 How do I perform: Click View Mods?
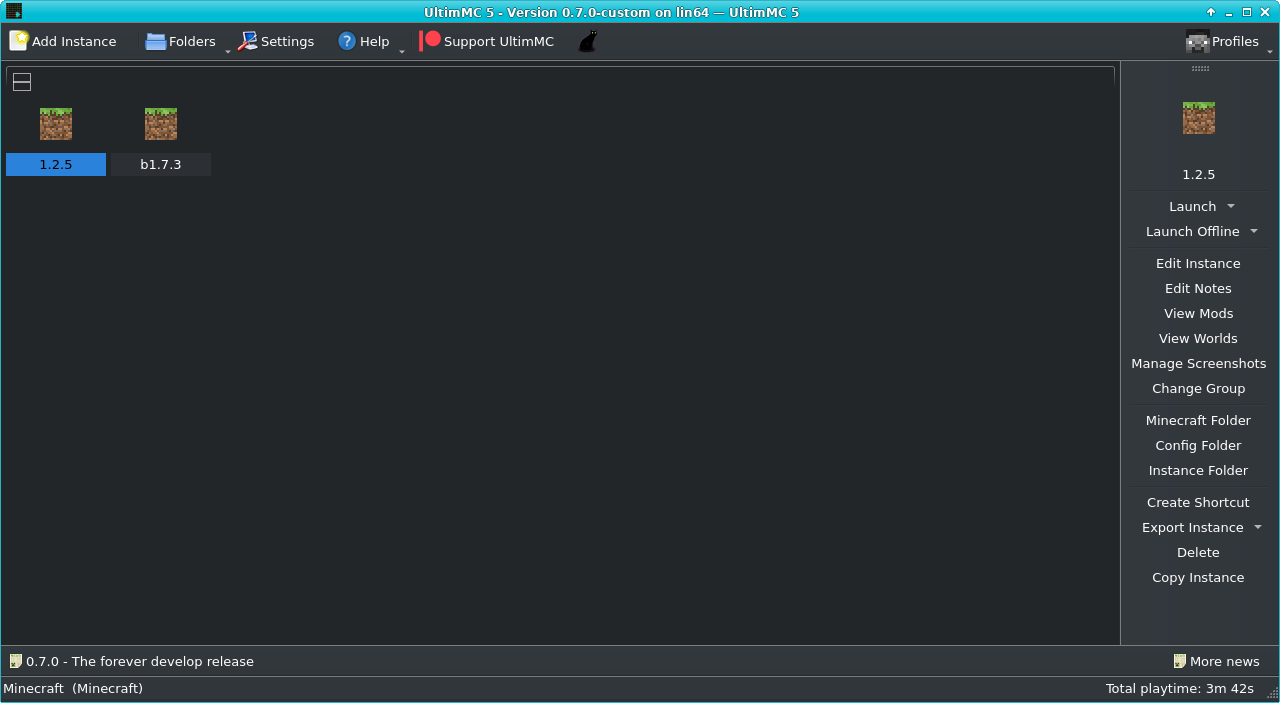[x=1198, y=313]
